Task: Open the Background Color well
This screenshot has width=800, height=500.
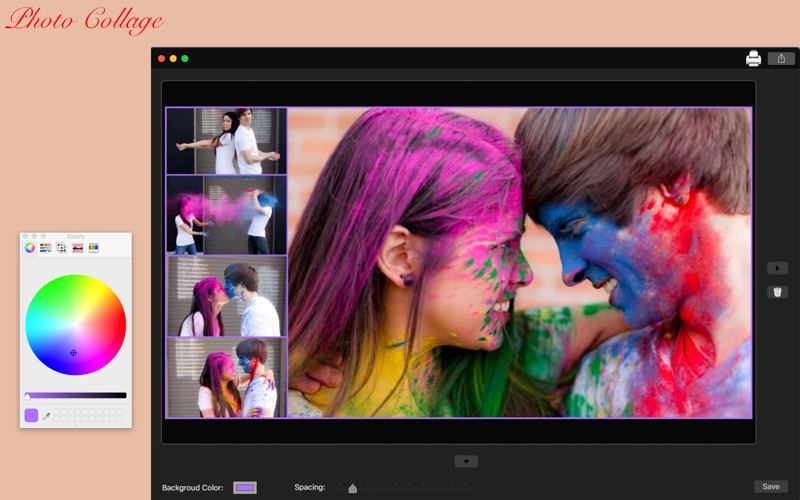Action: point(245,488)
